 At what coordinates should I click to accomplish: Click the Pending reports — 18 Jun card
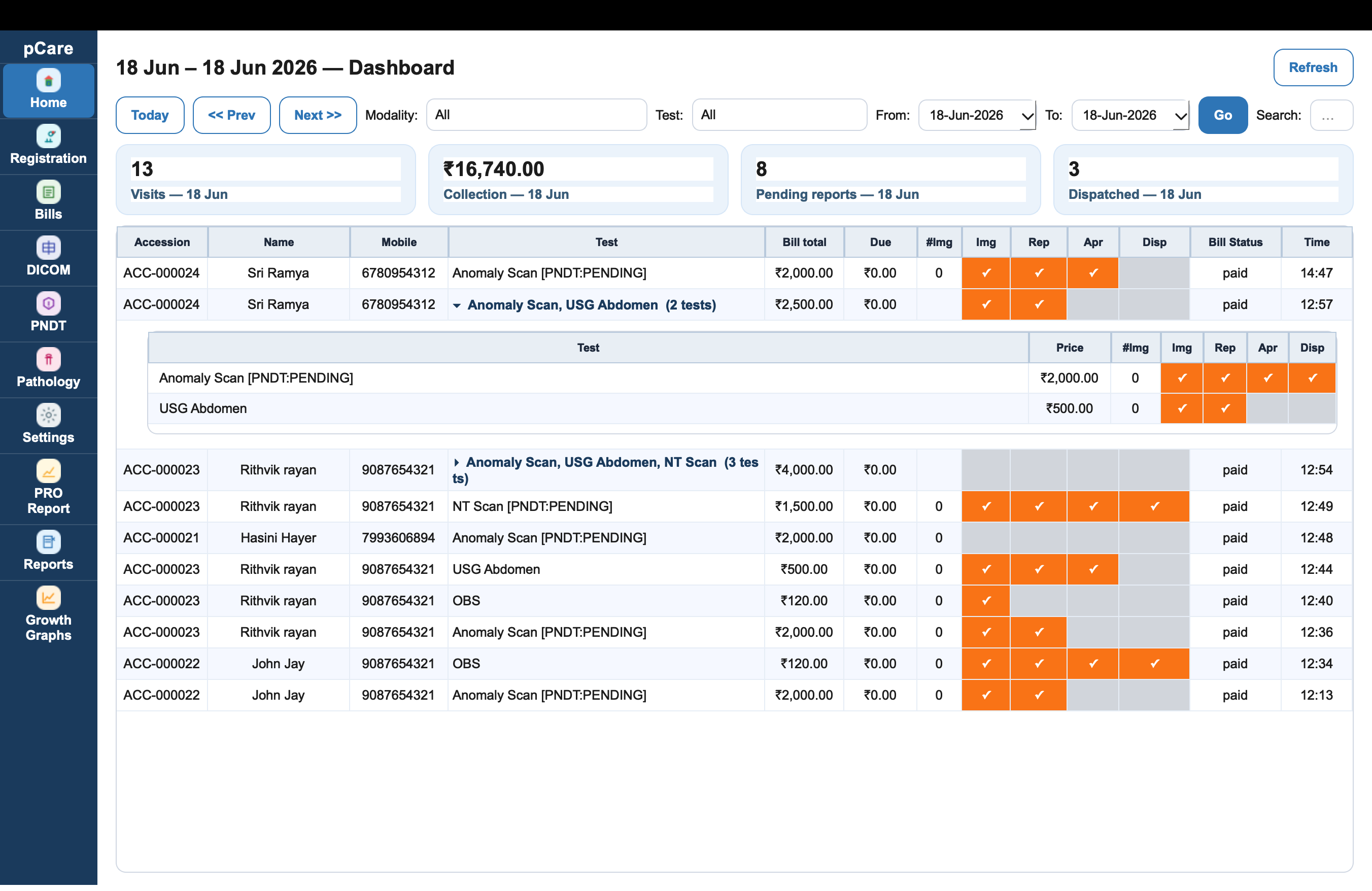pos(890,180)
